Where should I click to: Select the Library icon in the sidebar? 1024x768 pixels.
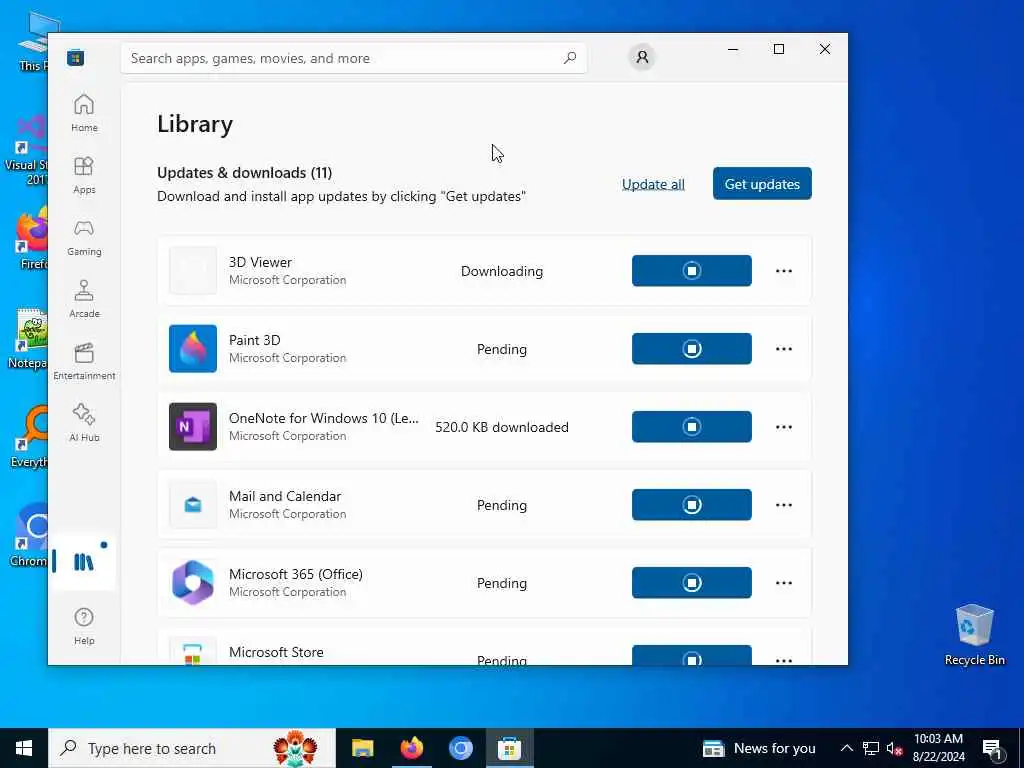click(x=84, y=562)
